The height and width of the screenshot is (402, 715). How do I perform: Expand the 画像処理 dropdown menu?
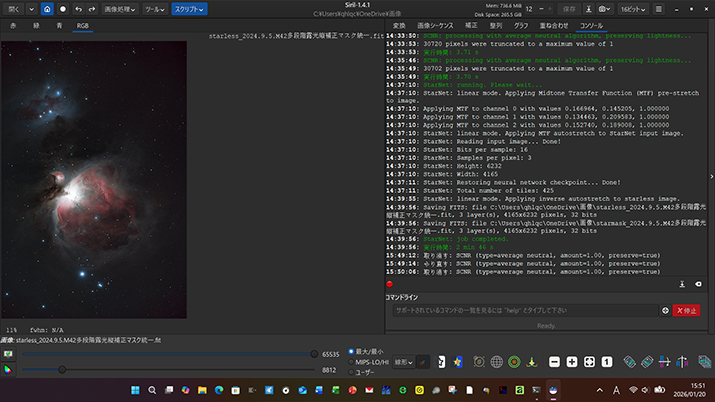pyautogui.click(x=122, y=8)
